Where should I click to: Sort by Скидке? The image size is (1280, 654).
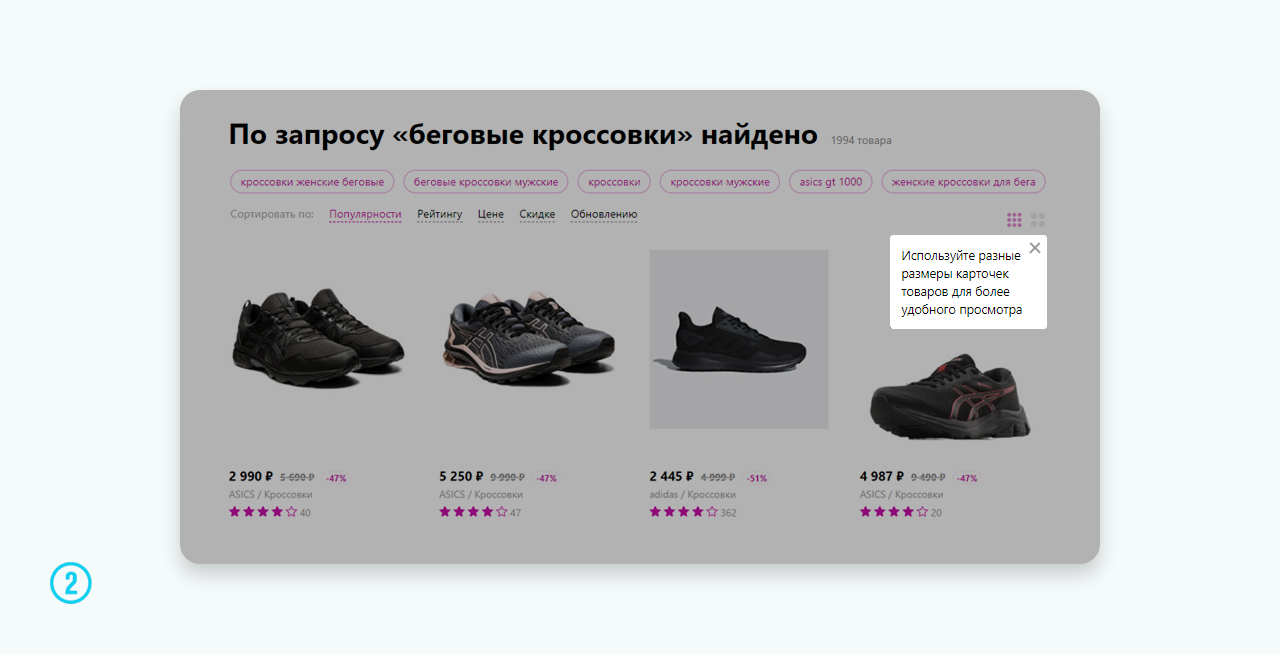coord(537,214)
